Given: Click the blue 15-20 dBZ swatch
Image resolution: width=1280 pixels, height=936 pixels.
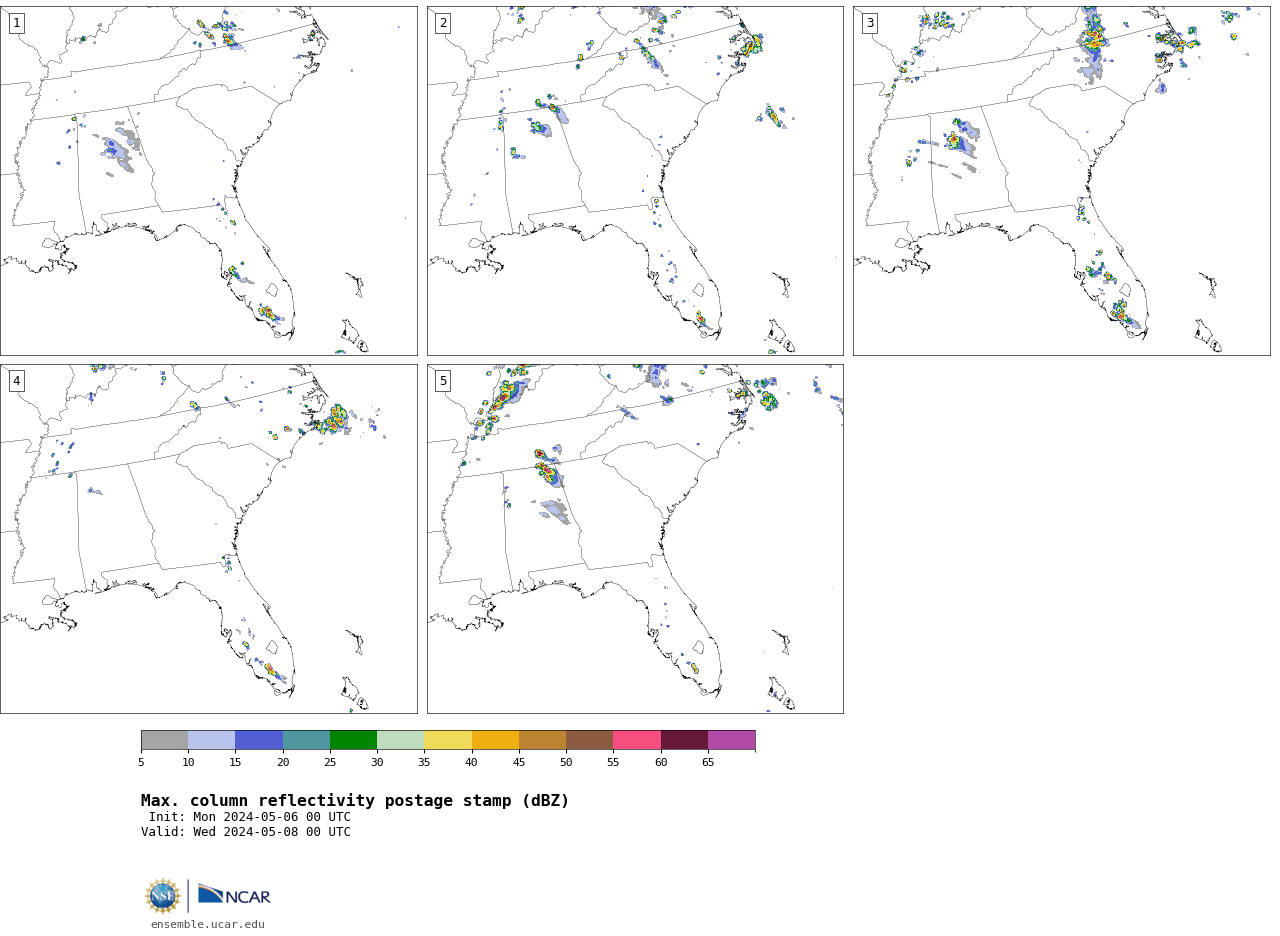Looking at the screenshot, I should 259,740.
